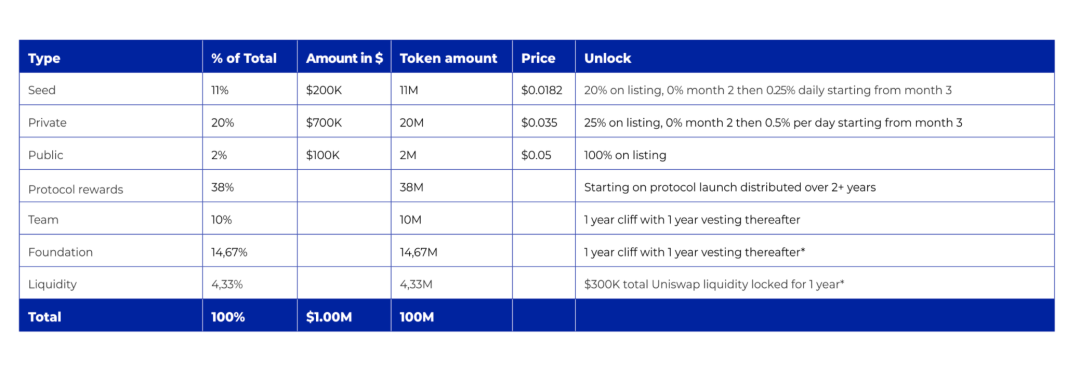Image resolution: width=1080 pixels, height=366 pixels.
Task: Select the Seed row label
Action: tap(41, 90)
